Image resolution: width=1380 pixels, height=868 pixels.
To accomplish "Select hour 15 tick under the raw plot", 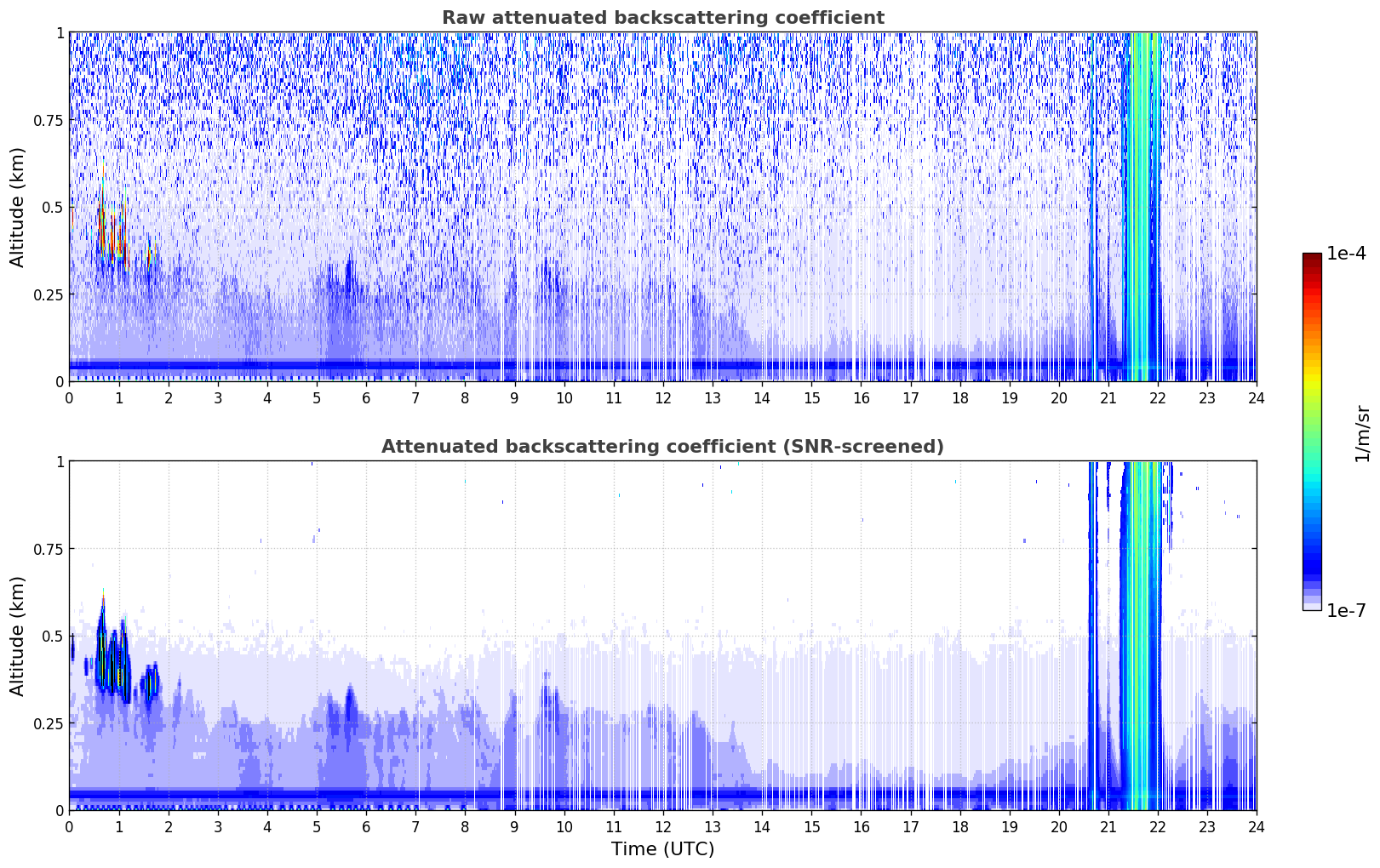I will pyautogui.click(x=811, y=397).
